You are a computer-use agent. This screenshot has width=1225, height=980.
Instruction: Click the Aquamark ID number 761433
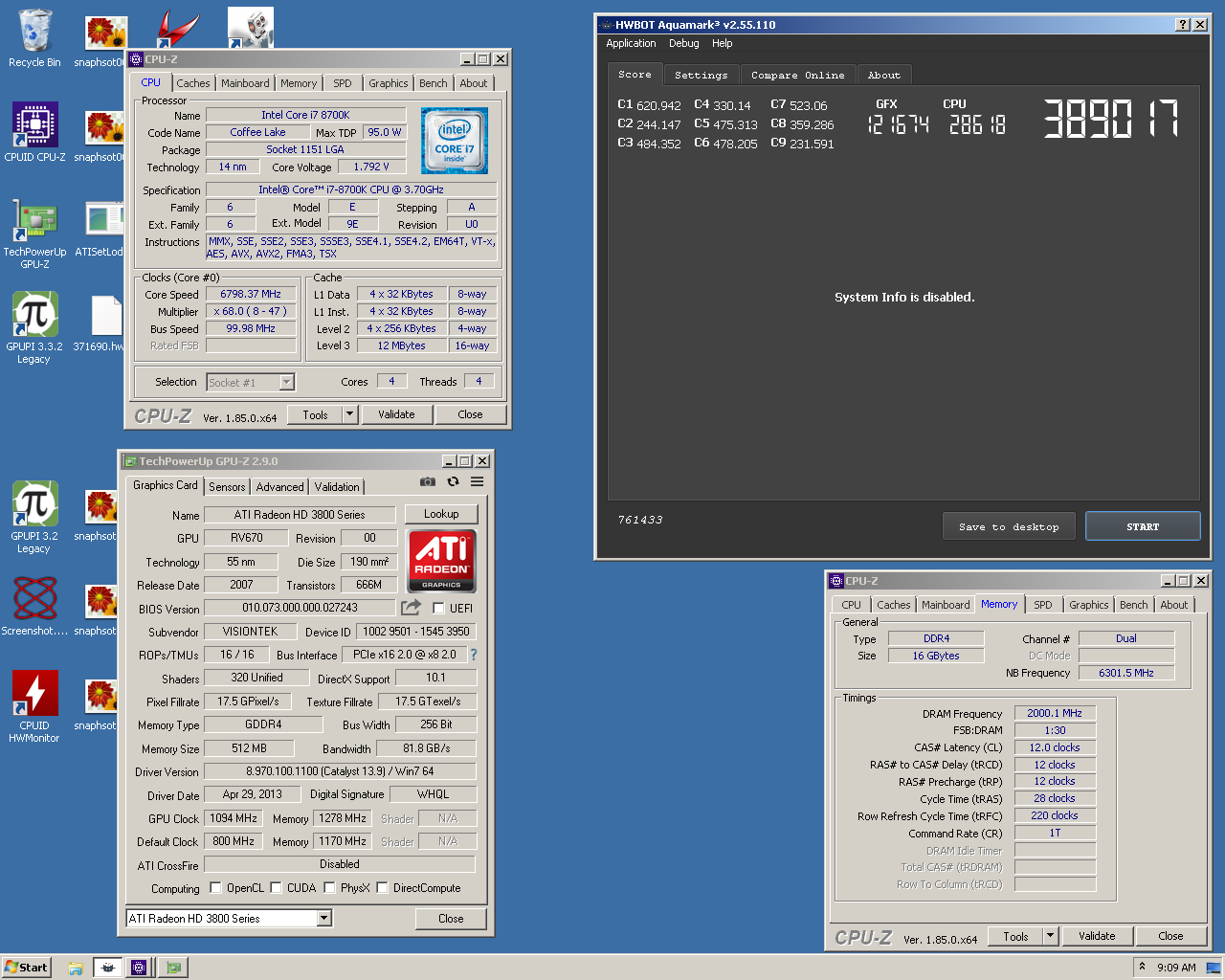click(x=640, y=520)
